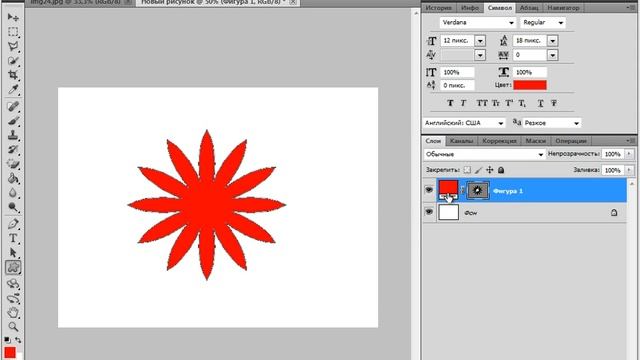Click the Фигура 1 vector mask thumbnail

pyautogui.click(x=477, y=190)
